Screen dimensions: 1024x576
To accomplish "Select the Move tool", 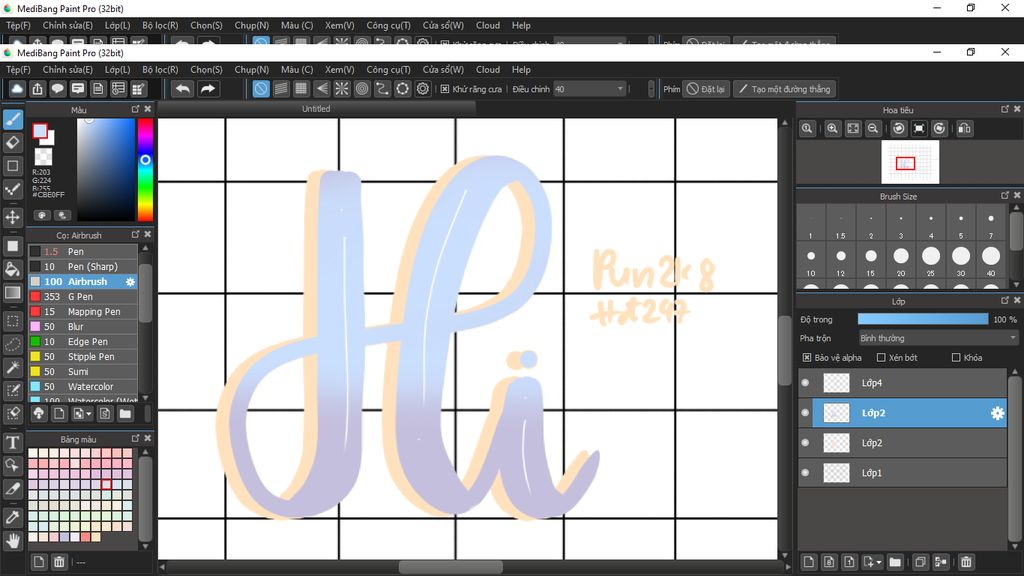I will (12, 217).
